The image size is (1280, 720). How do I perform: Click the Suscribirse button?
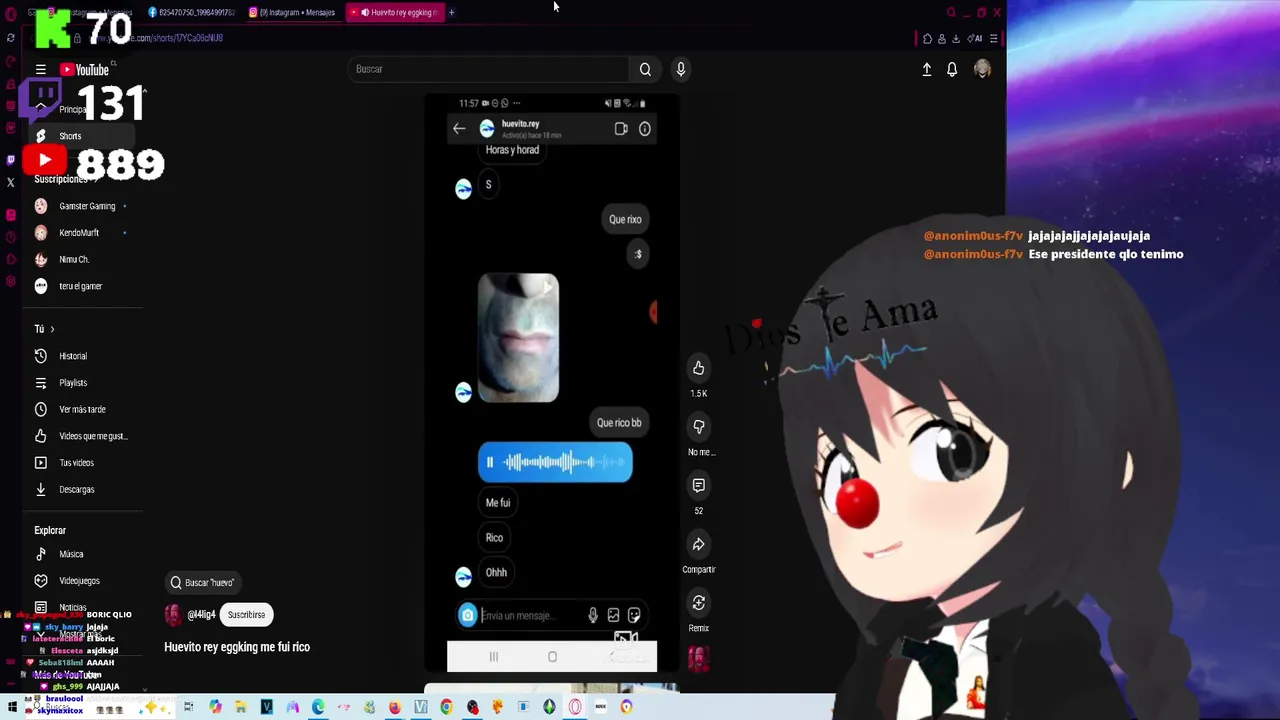(x=246, y=615)
